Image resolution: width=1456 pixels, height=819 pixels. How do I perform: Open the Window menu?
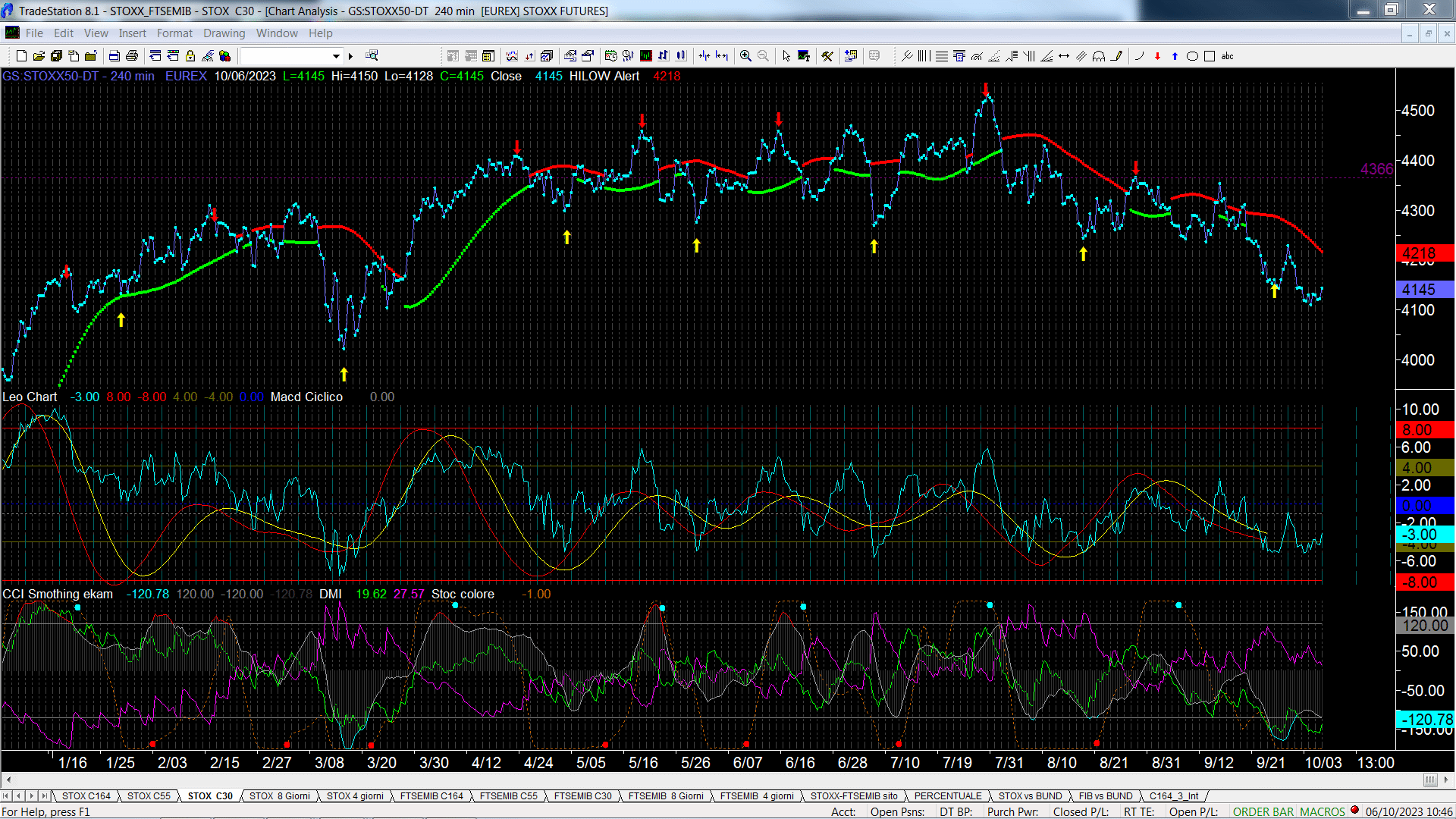click(277, 33)
